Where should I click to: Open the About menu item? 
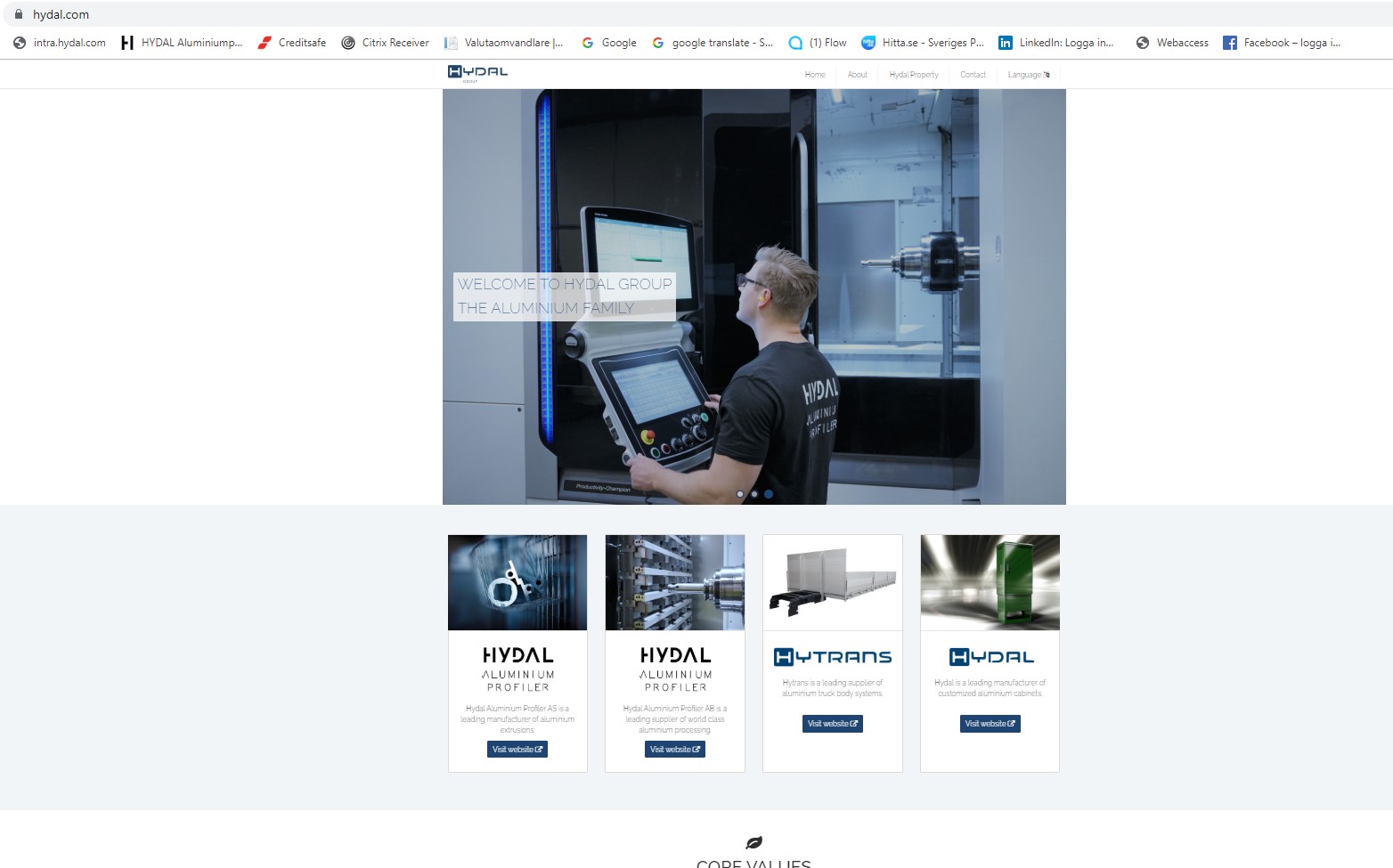pyautogui.click(x=857, y=75)
